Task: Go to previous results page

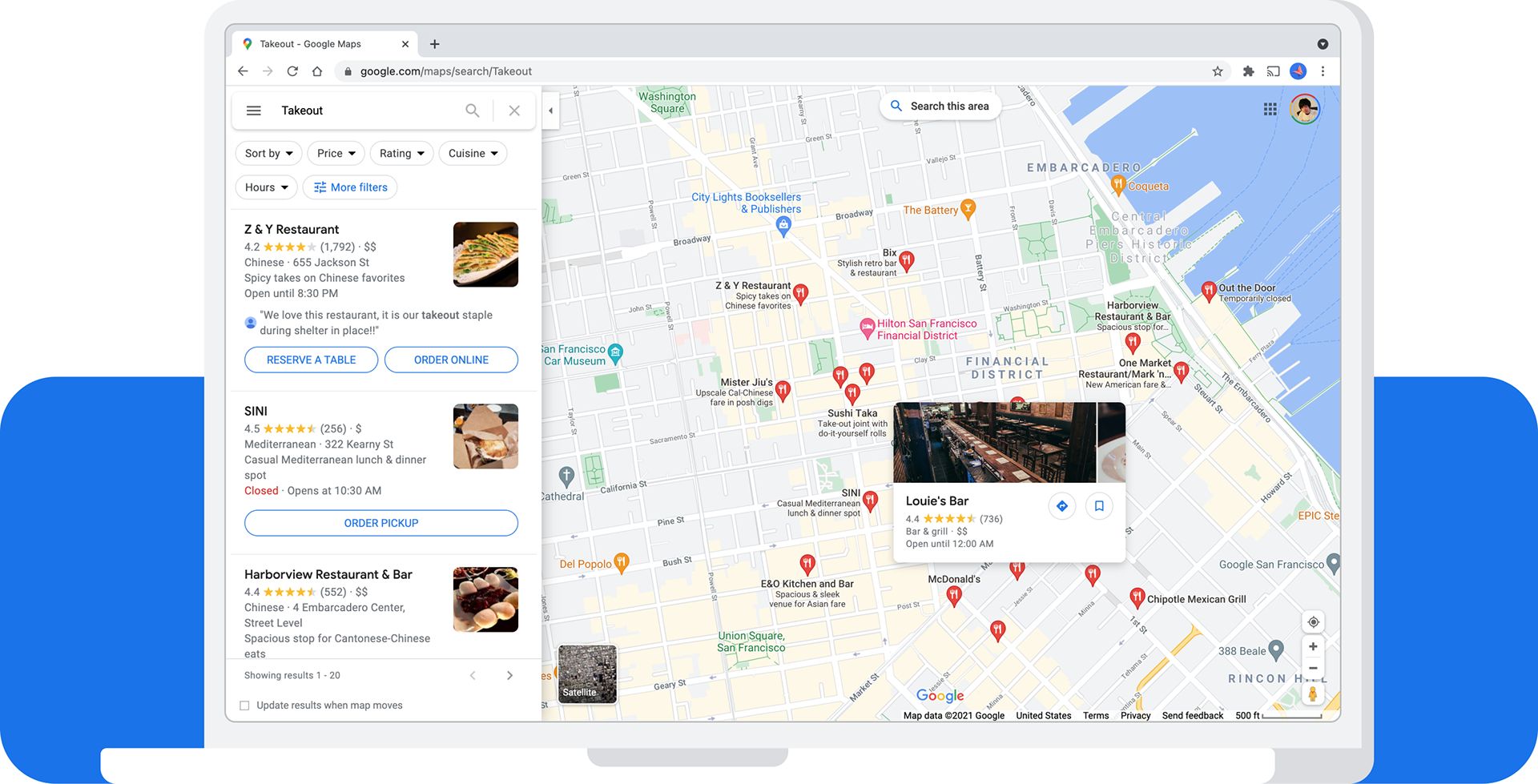Action: click(x=473, y=676)
